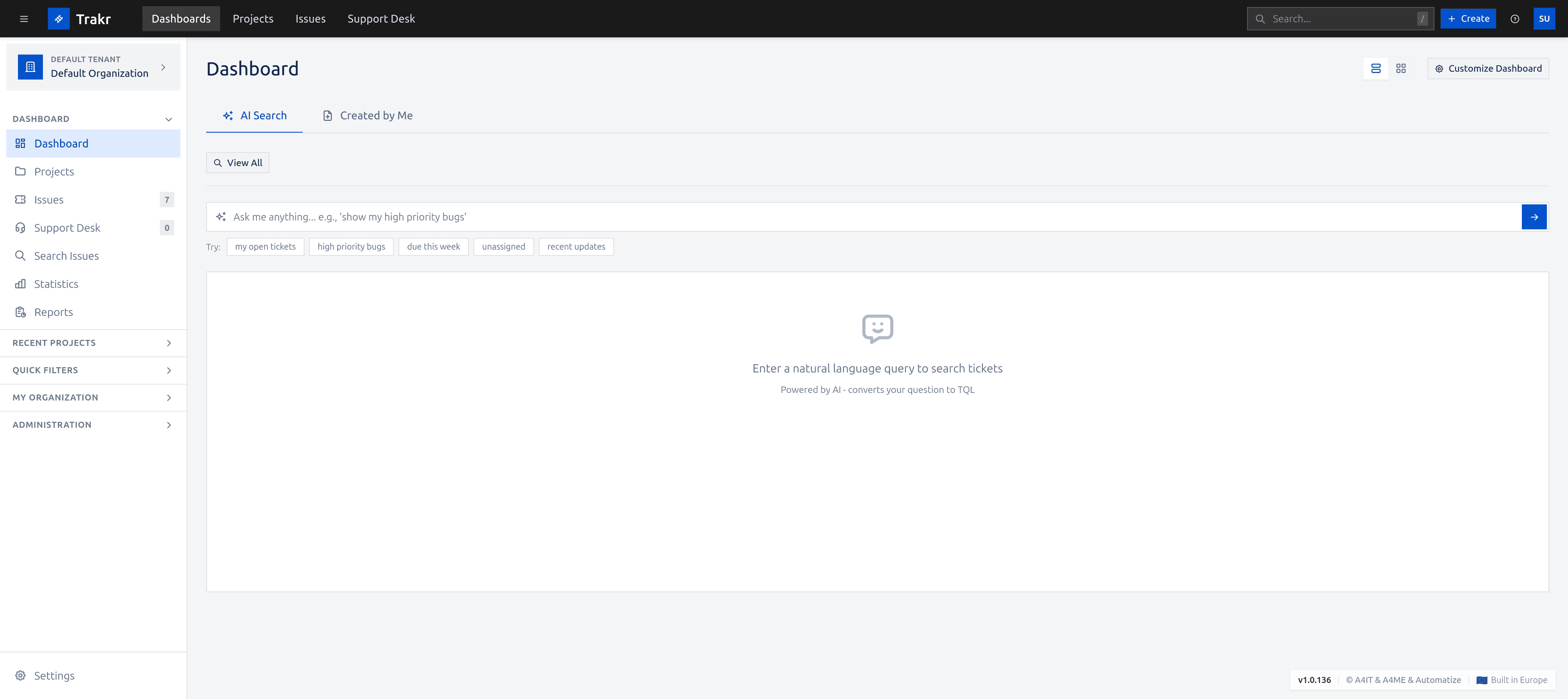This screenshot has width=1568, height=699.
Task: Open the Statistics section in sidebar
Action: [56, 284]
